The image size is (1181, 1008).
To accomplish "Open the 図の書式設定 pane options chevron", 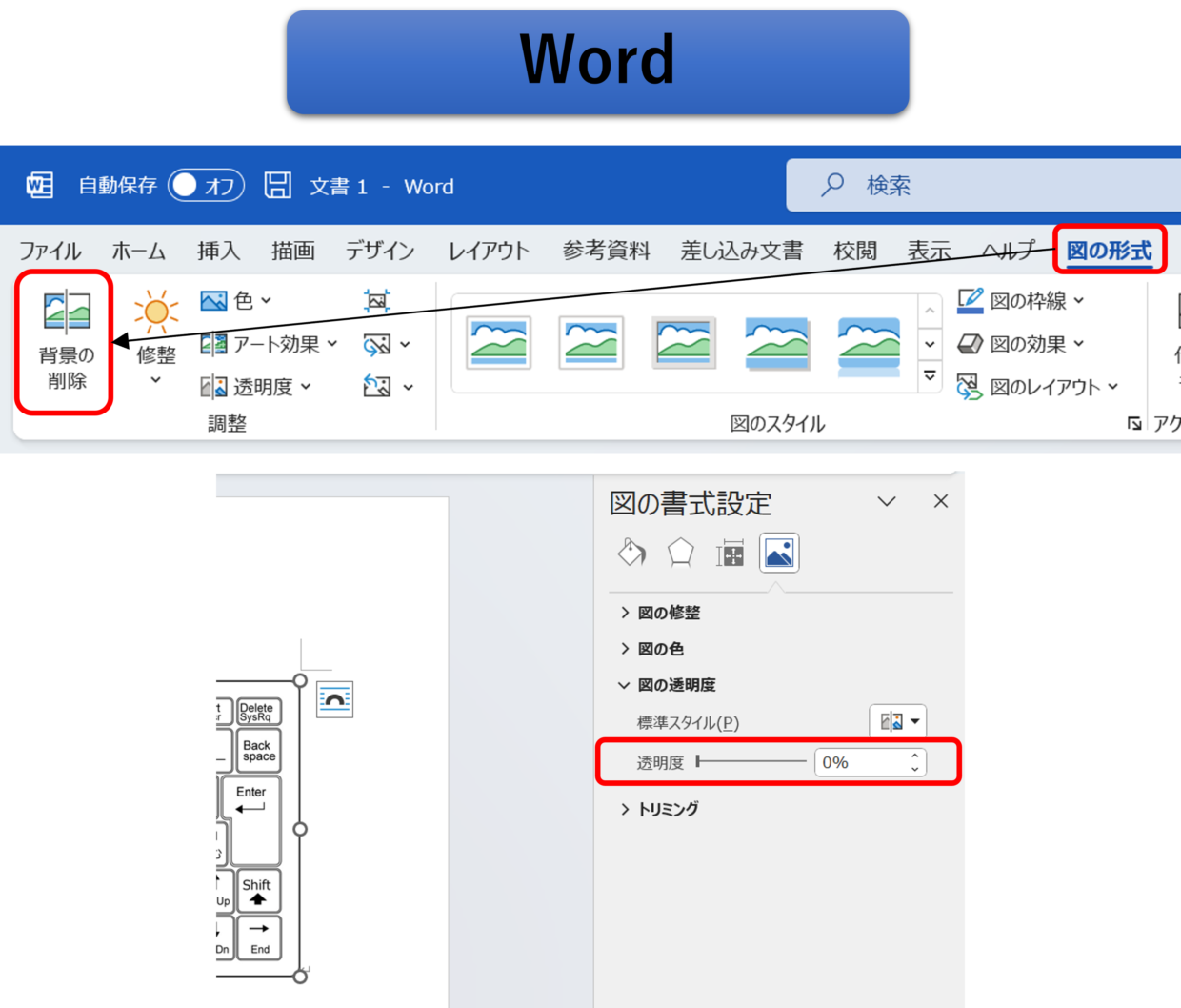I will pyautogui.click(x=887, y=501).
